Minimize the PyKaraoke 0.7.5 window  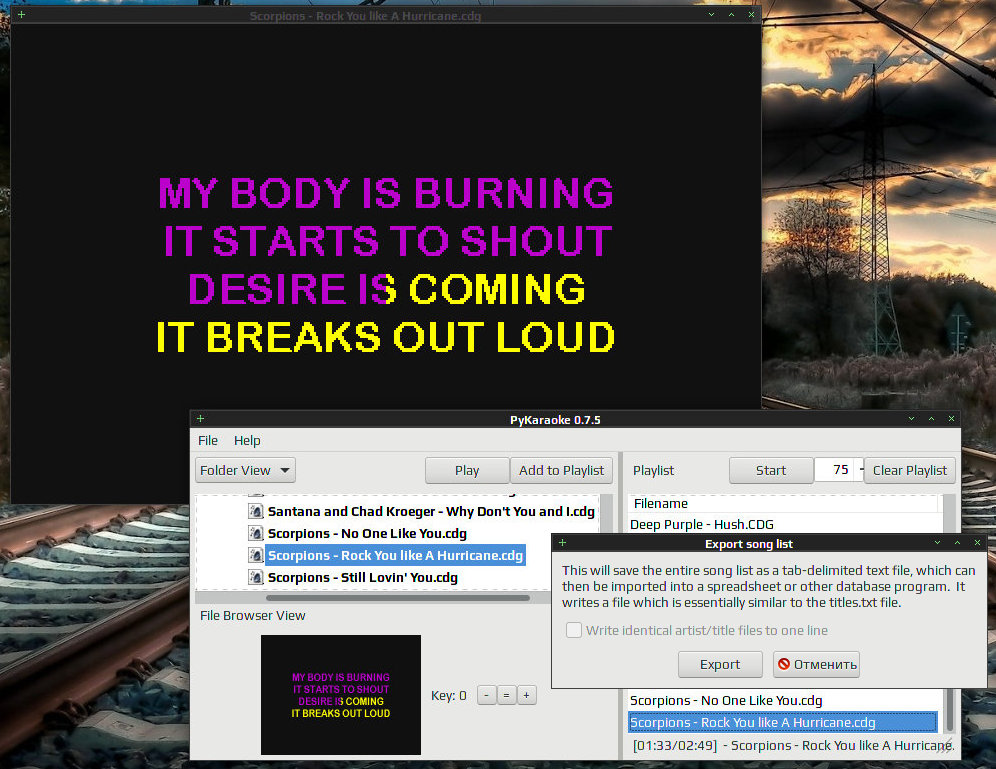[912, 418]
